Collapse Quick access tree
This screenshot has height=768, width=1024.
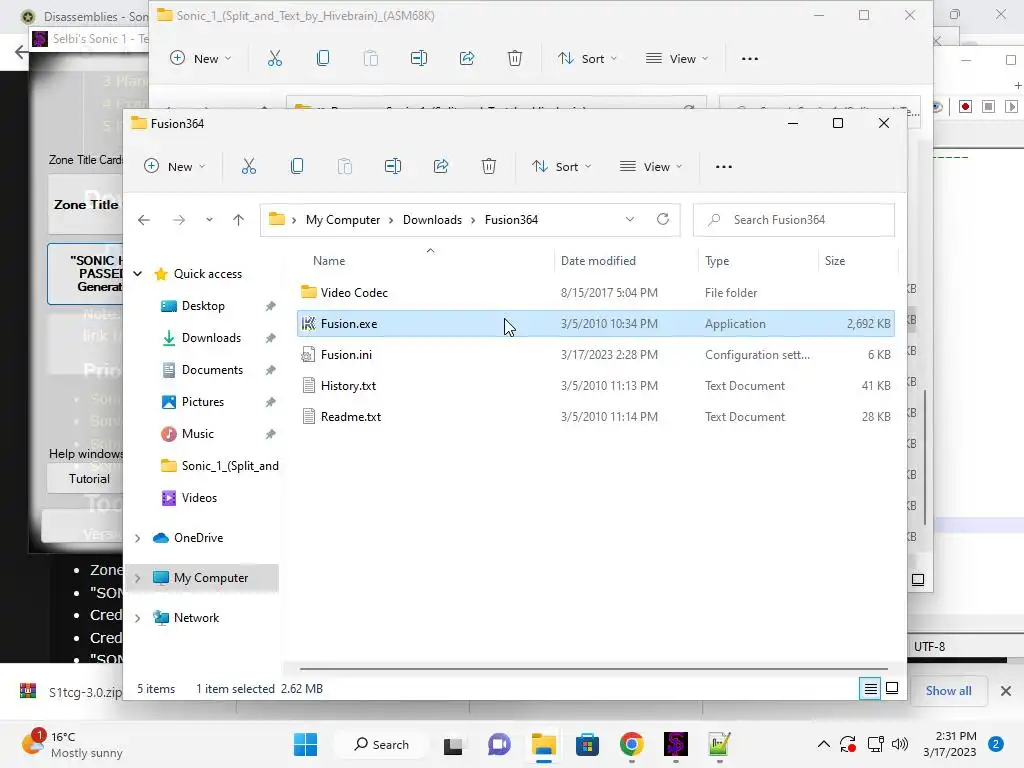[138, 274]
